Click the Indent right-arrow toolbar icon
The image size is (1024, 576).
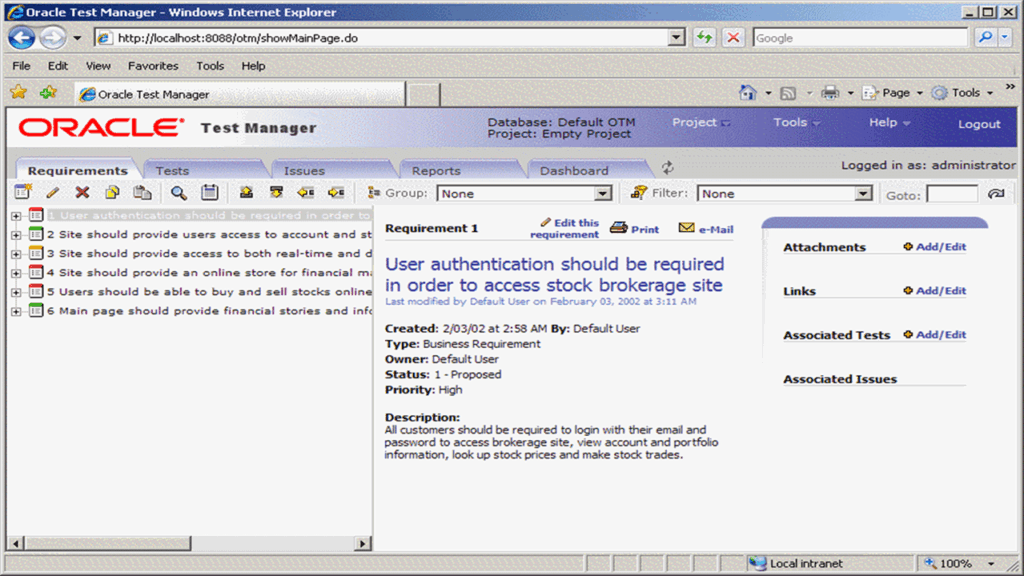pyautogui.click(x=336, y=193)
